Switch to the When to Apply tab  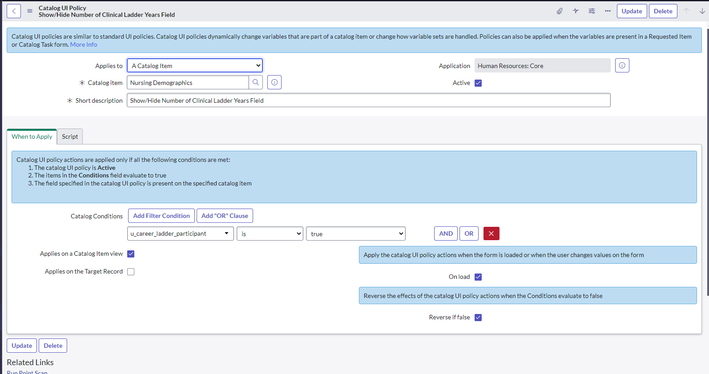(x=32, y=137)
